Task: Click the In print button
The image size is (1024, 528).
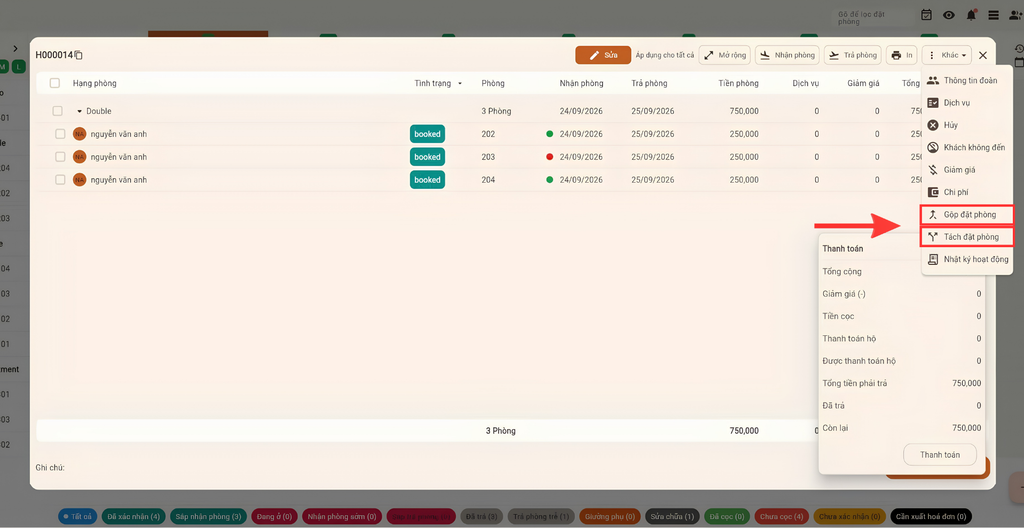Action: click(x=902, y=55)
